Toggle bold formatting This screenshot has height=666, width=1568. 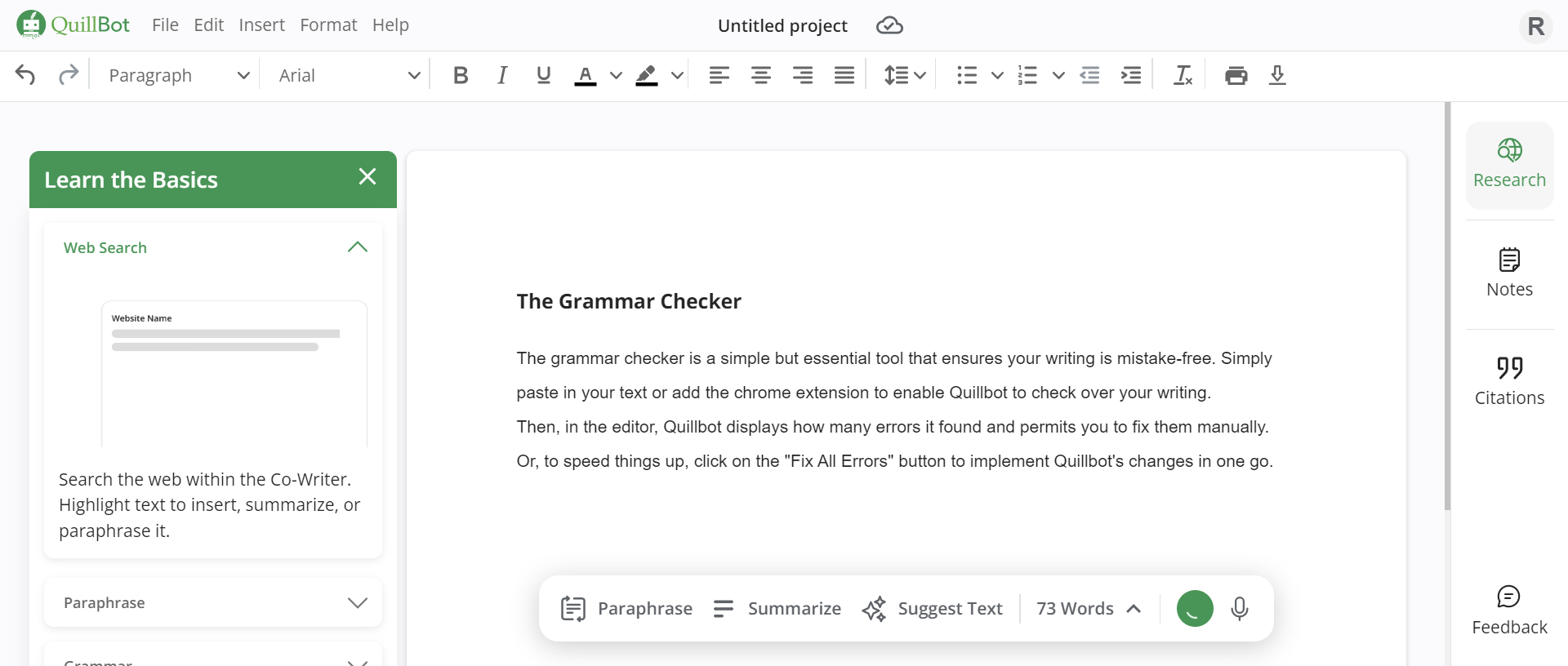[x=461, y=75]
